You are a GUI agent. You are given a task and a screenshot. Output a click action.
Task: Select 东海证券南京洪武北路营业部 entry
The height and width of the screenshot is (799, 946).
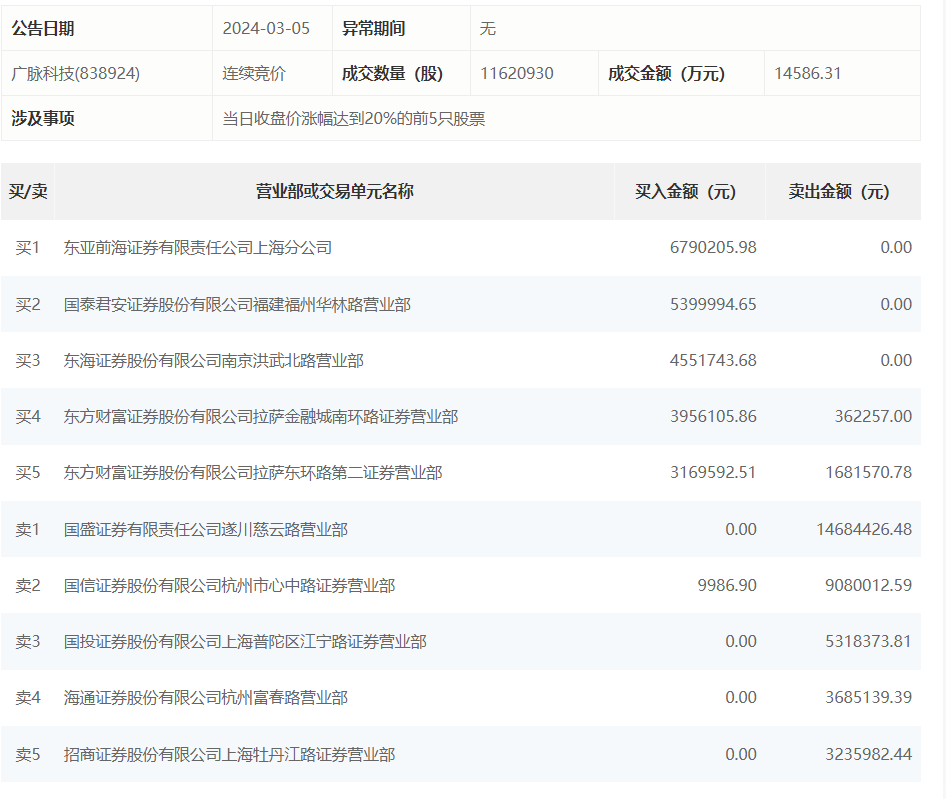tap(214, 360)
